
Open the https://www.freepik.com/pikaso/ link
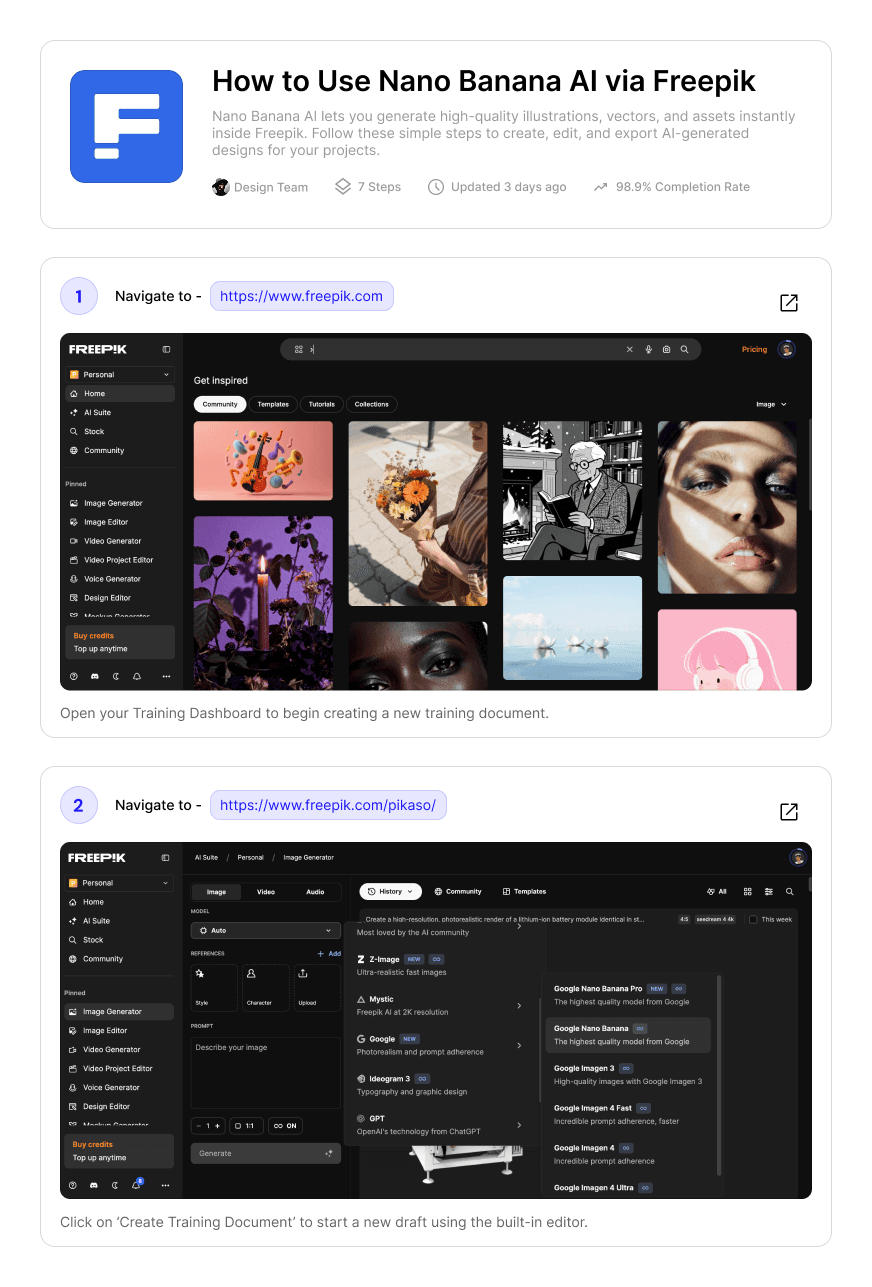(328, 805)
